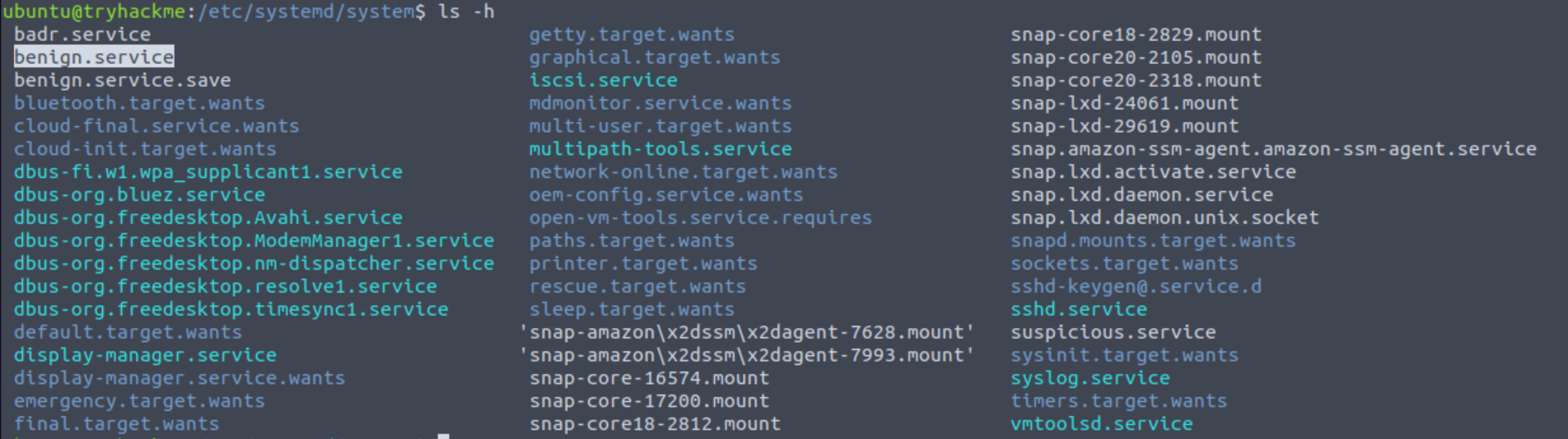This screenshot has height=439, width=1568.
Task: Click the snap-core18-2829.mount entry
Action: coord(1136,34)
